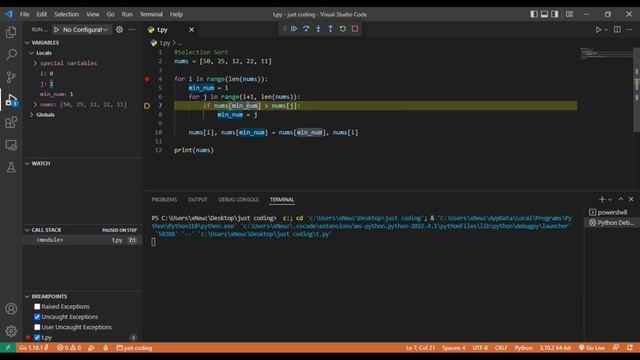Image resolution: width=640 pixels, height=360 pixels.
Task: Open the Explorer view in activity bar
Action: [x=11, y=32]
